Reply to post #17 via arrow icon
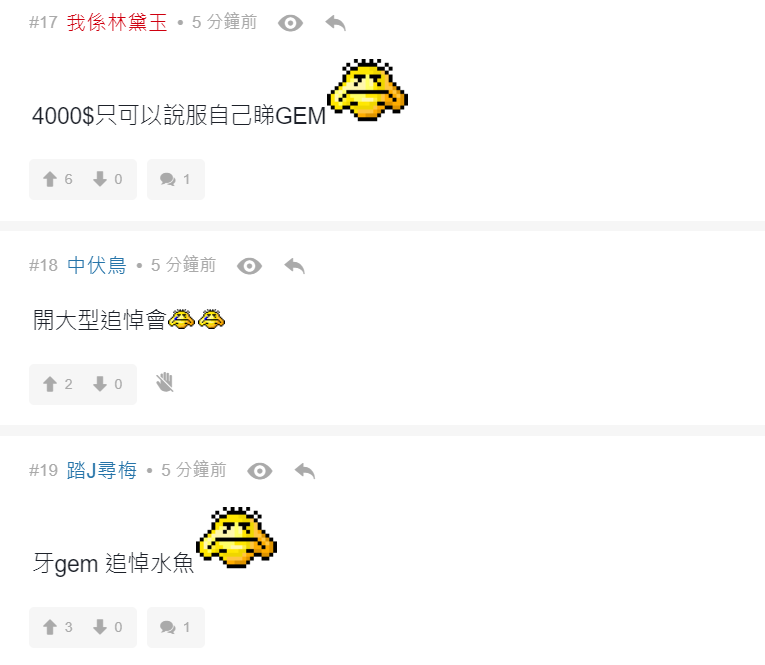The image size is (765, 665). coord(336,23)
